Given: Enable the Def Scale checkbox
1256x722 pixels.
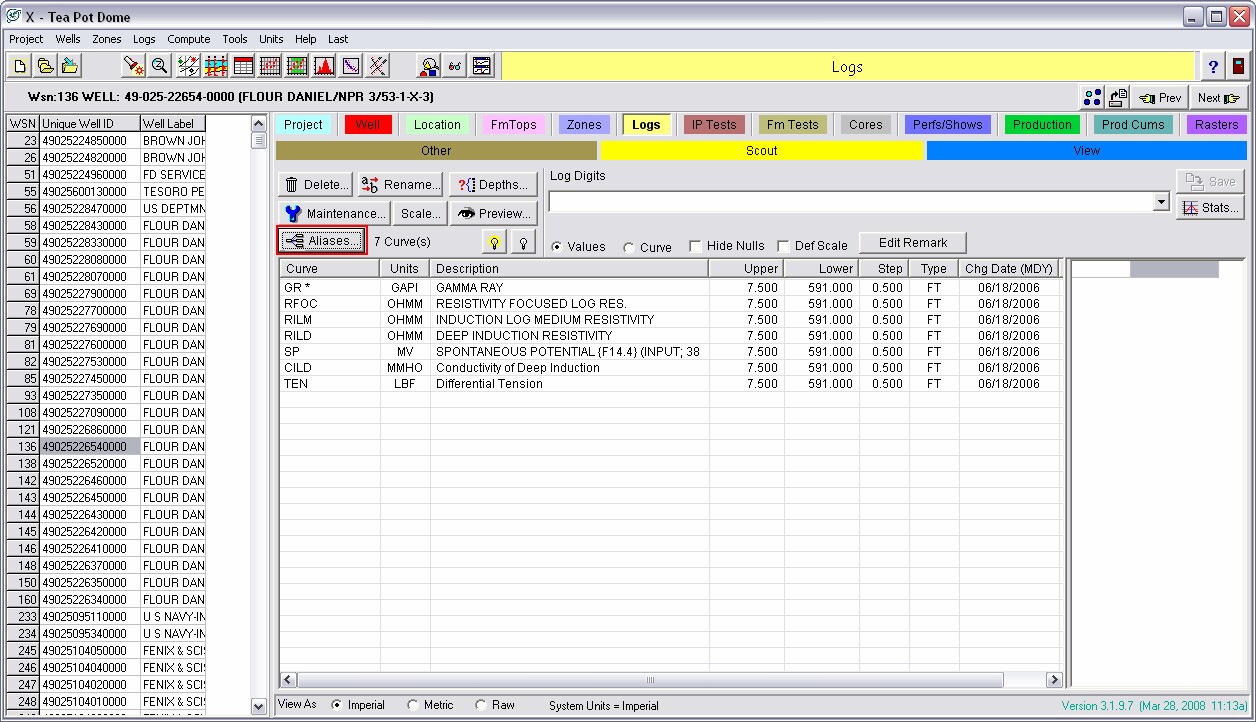Looking at the screenshot, I should tap(784, 246).
